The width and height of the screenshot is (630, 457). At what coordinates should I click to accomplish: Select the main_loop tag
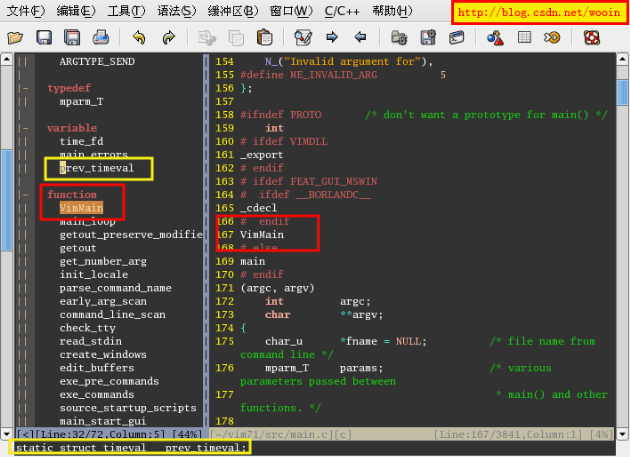87,221
